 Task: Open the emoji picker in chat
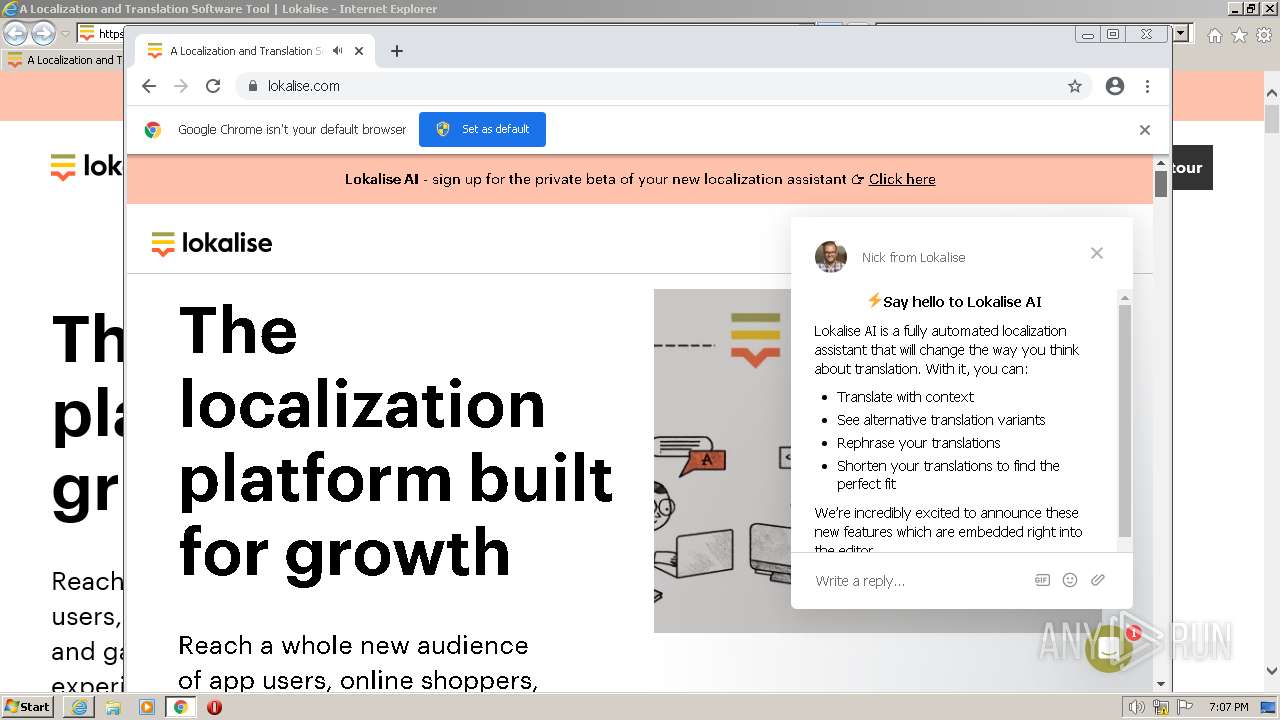tap(1070, 580)
